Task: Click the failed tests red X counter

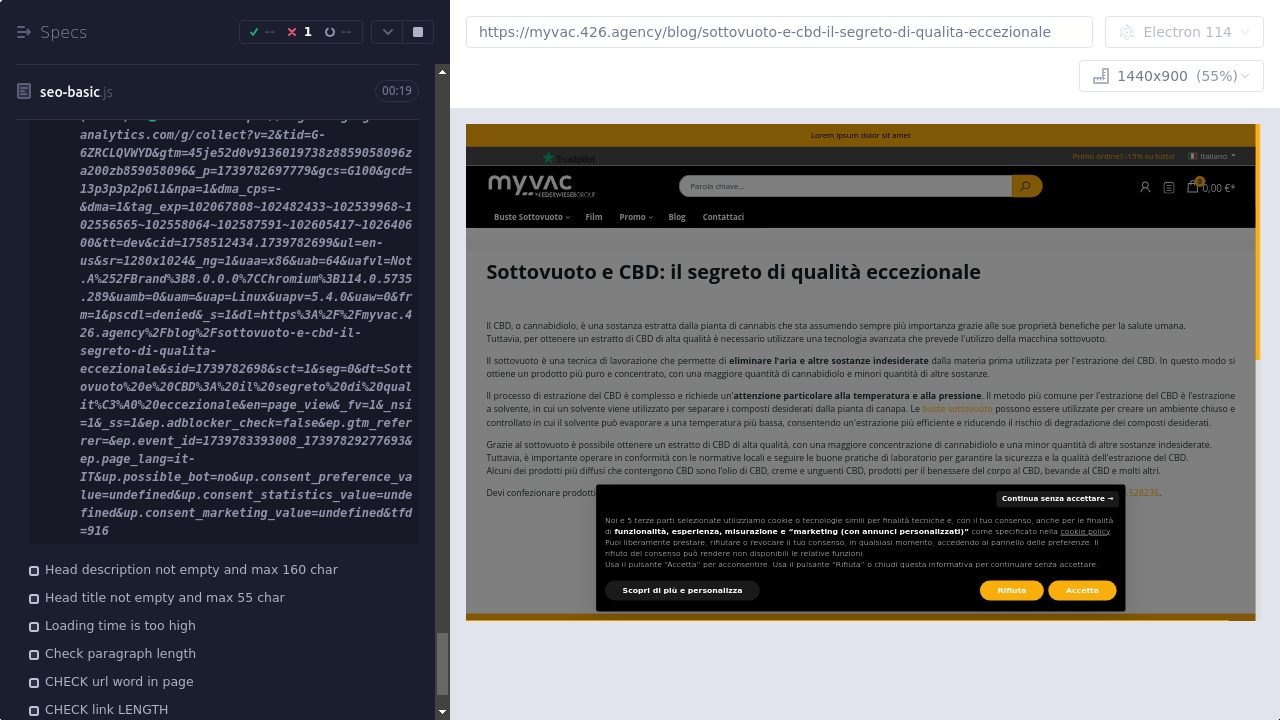Action: click(299, 32)
